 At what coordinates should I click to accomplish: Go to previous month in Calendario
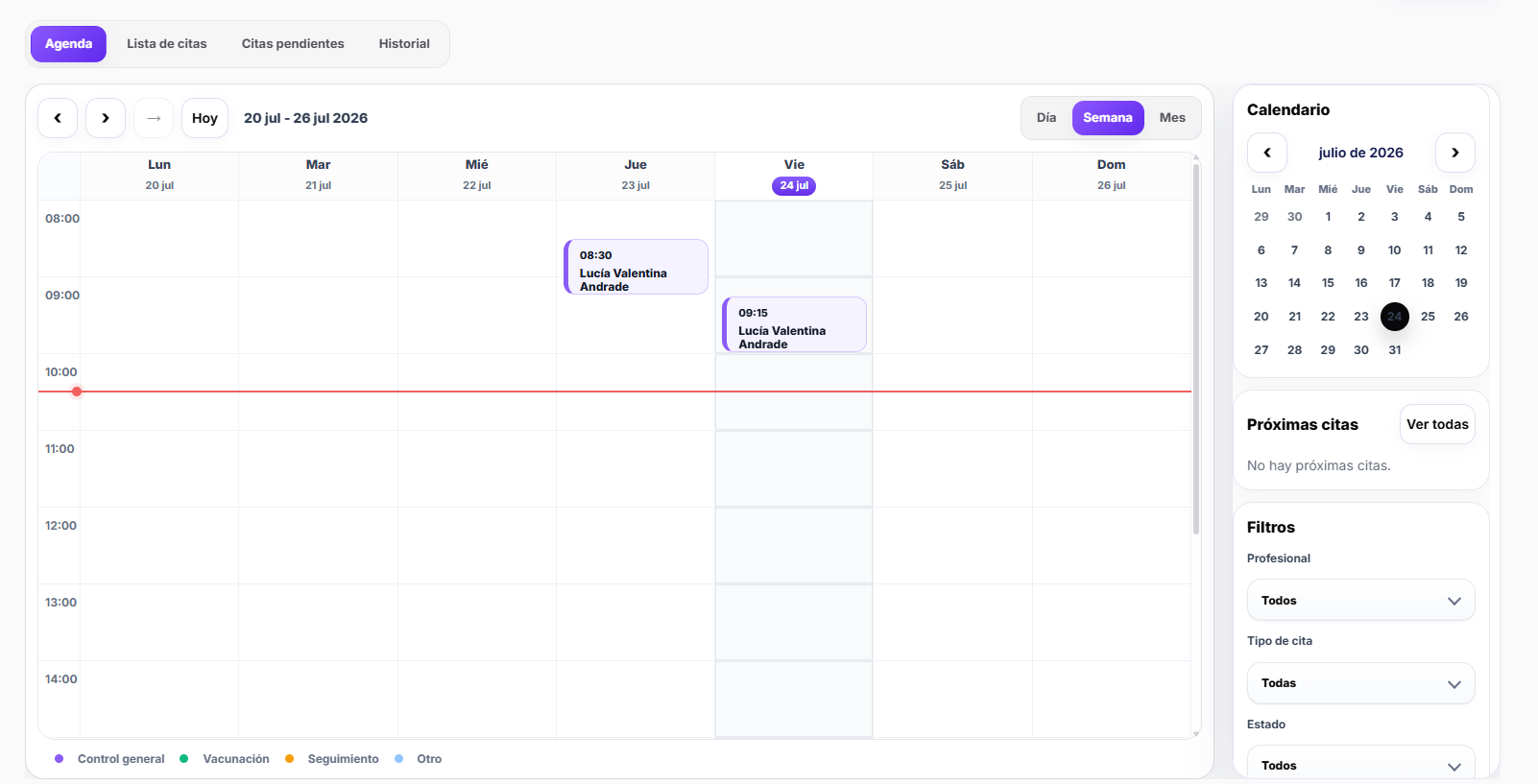[1267, 153]
